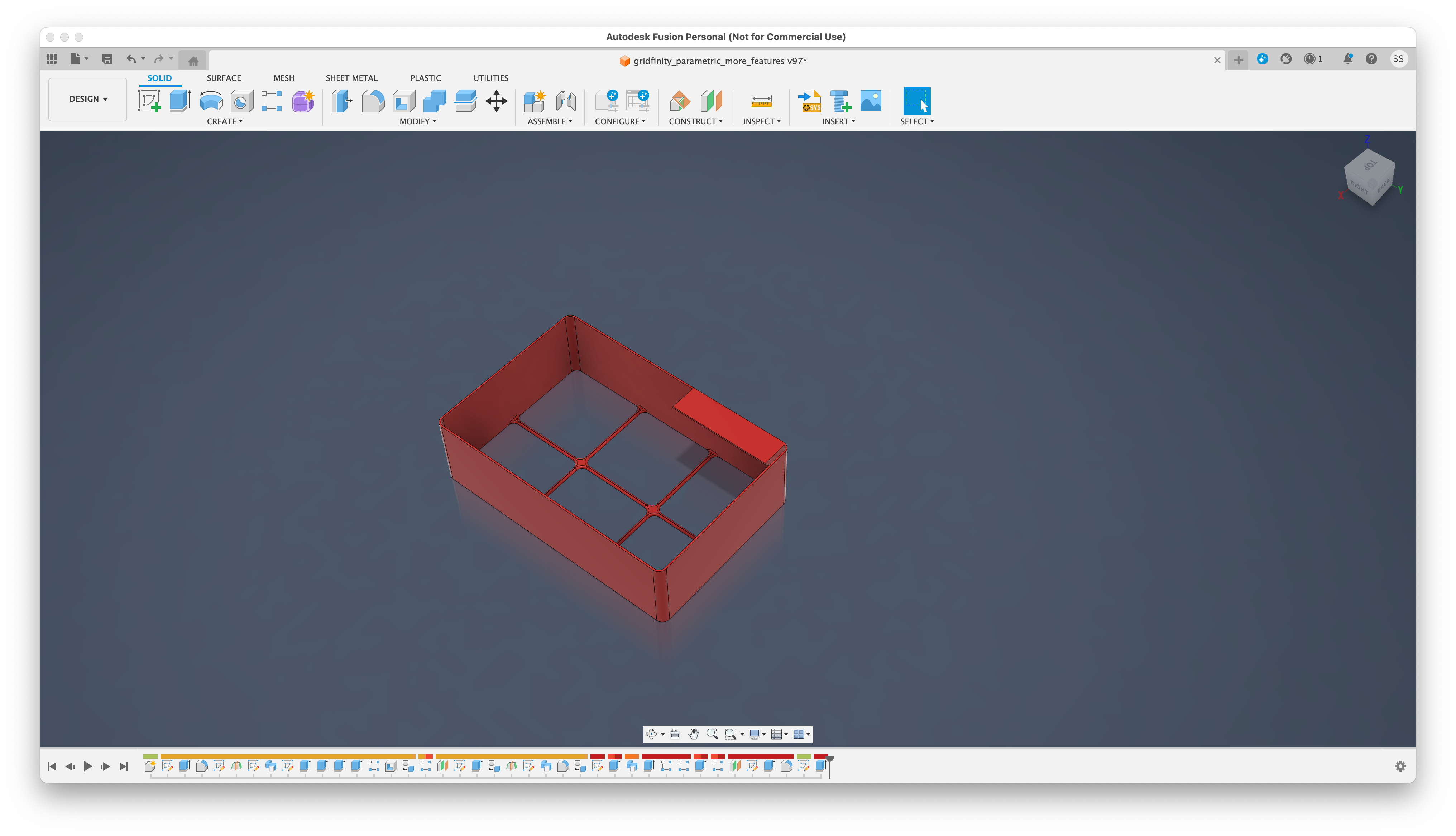Open the Revolve tool
Screen dimensions: 1456x836
[x=211, y=101]
